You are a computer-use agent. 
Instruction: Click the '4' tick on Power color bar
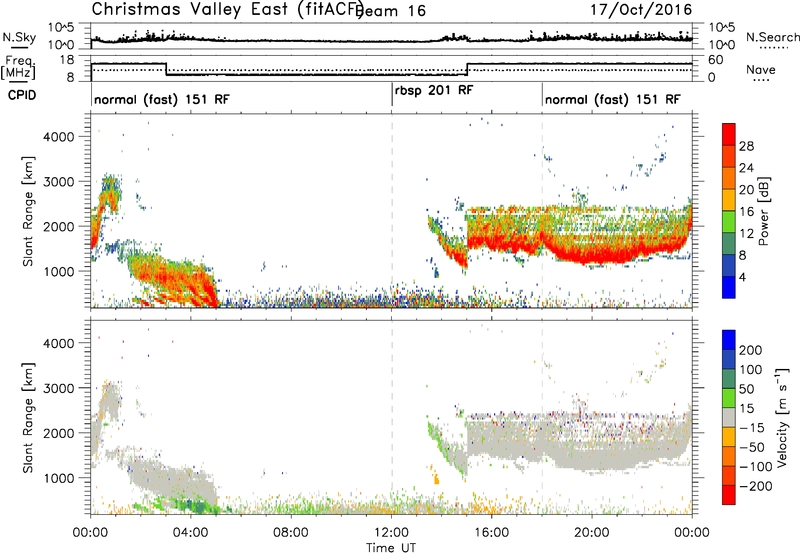743,278
